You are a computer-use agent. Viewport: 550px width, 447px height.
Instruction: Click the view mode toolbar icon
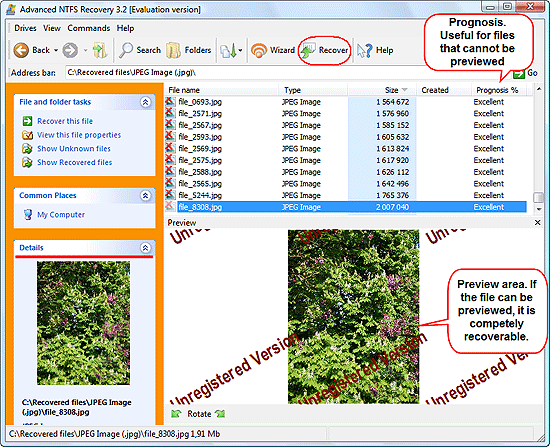click(x=228, y=51)
